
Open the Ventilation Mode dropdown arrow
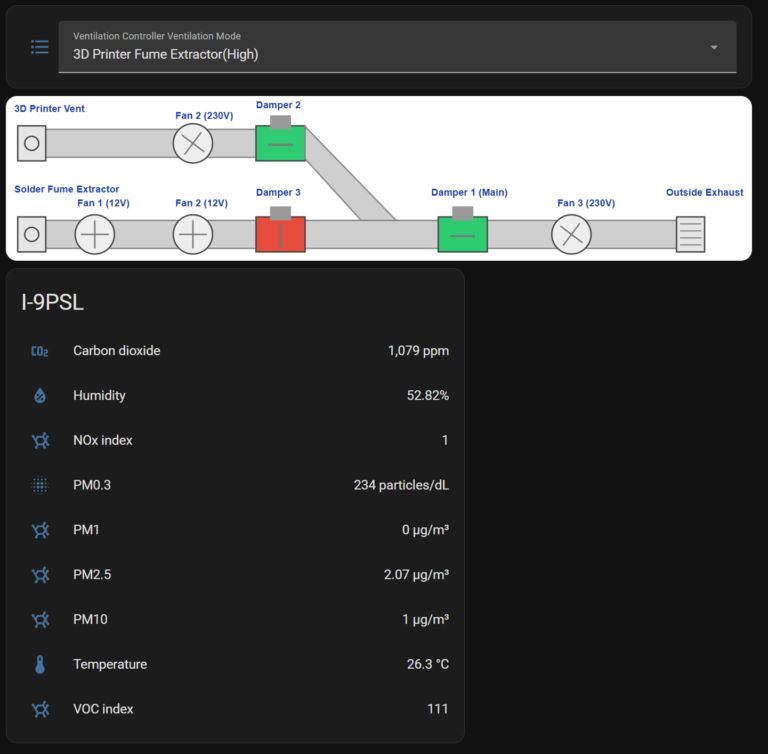(x=714, y=48)
